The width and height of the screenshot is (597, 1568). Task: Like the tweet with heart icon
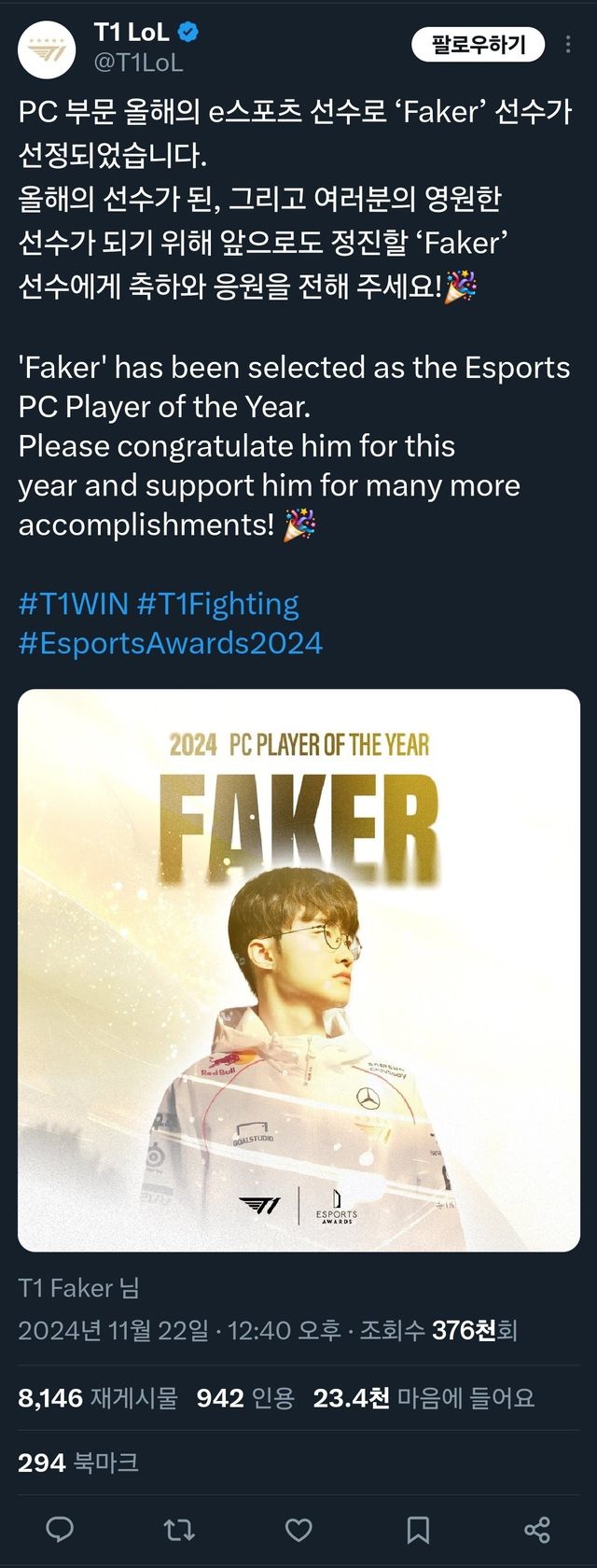(298, 1529)
